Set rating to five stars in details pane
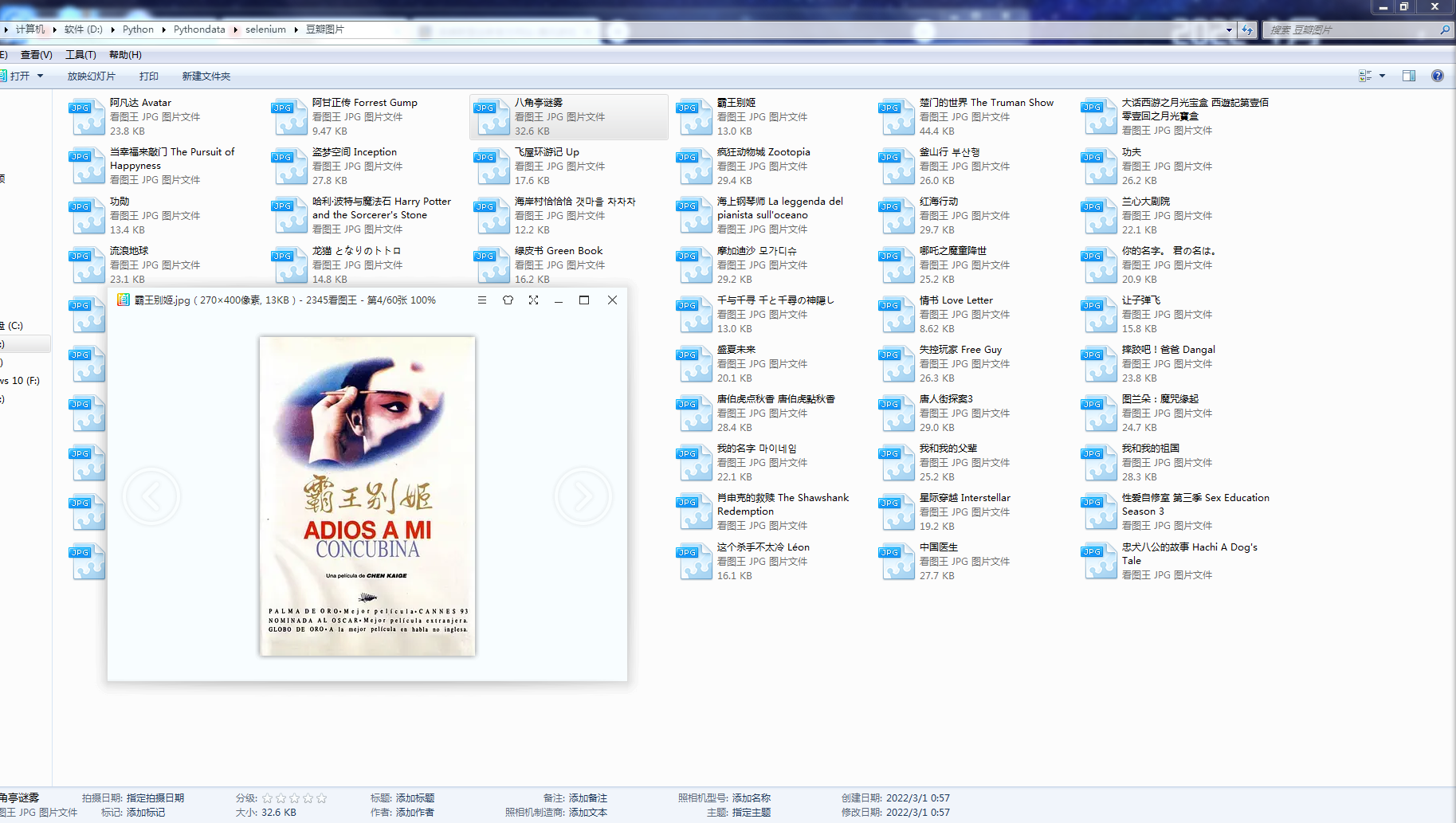The width and height of the screenshot is (1456, 823). pyautogui.click(x=322, y=798)
